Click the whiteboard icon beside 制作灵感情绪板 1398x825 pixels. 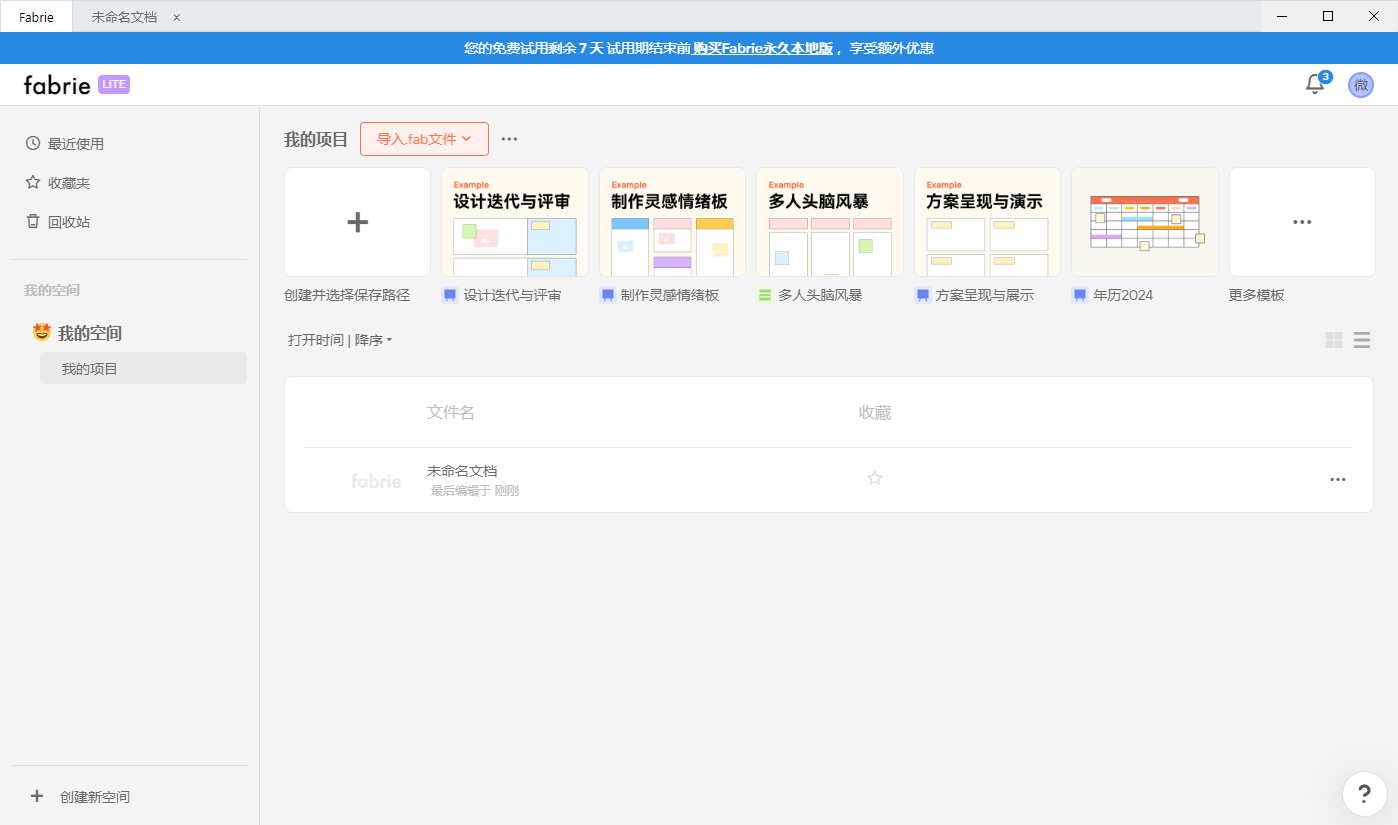[x=607, y=295]
